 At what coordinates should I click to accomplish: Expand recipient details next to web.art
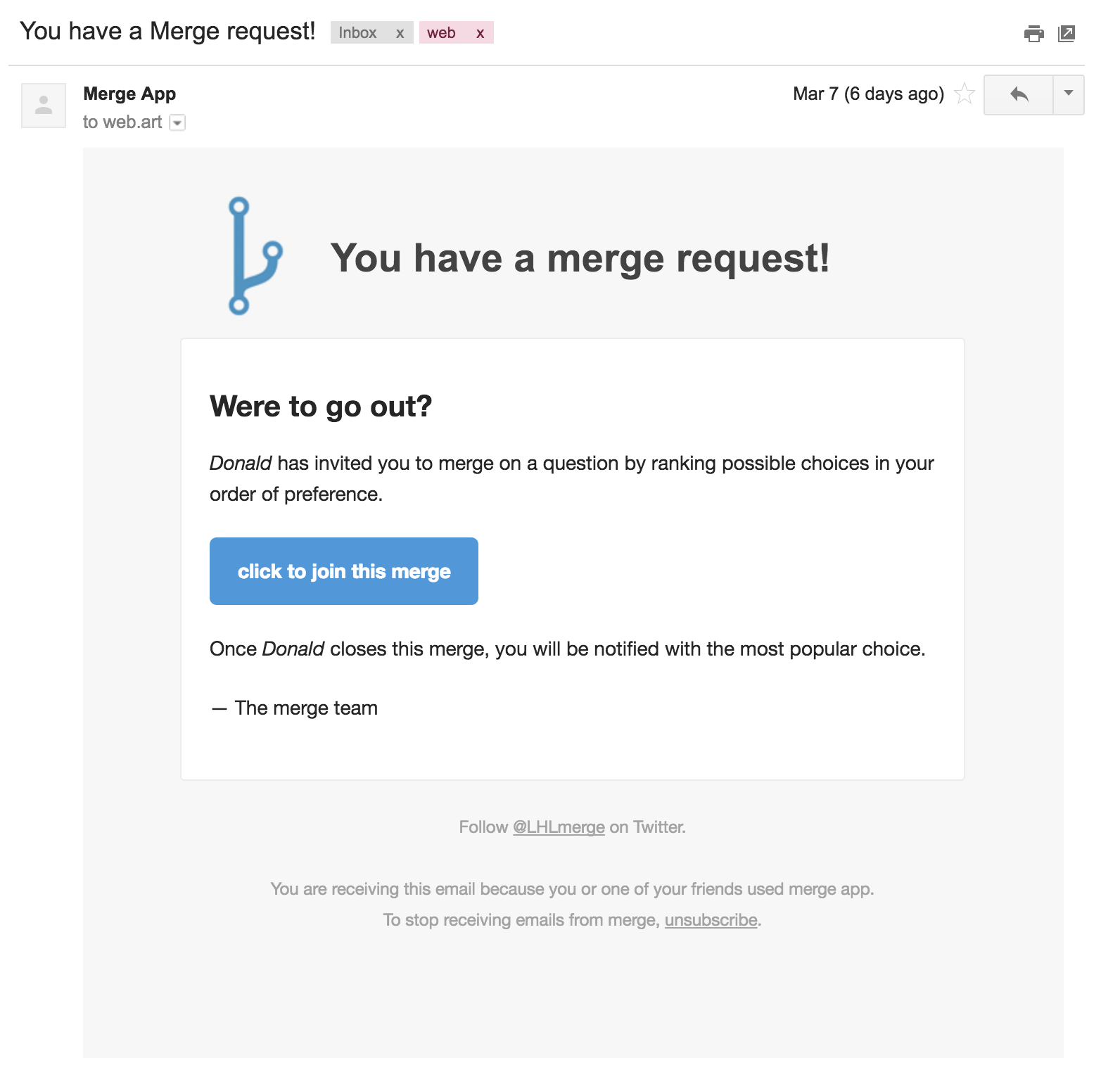(178, 123)
